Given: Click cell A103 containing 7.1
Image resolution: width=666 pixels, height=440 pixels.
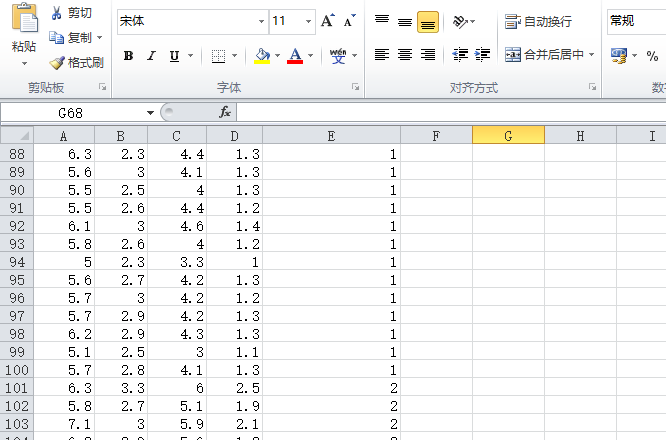Looking at the screenshot, I should pos(64,424).
